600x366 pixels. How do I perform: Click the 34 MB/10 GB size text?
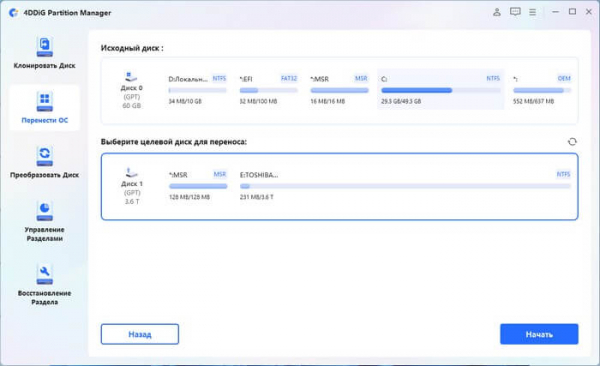click(x=185, y=101)
